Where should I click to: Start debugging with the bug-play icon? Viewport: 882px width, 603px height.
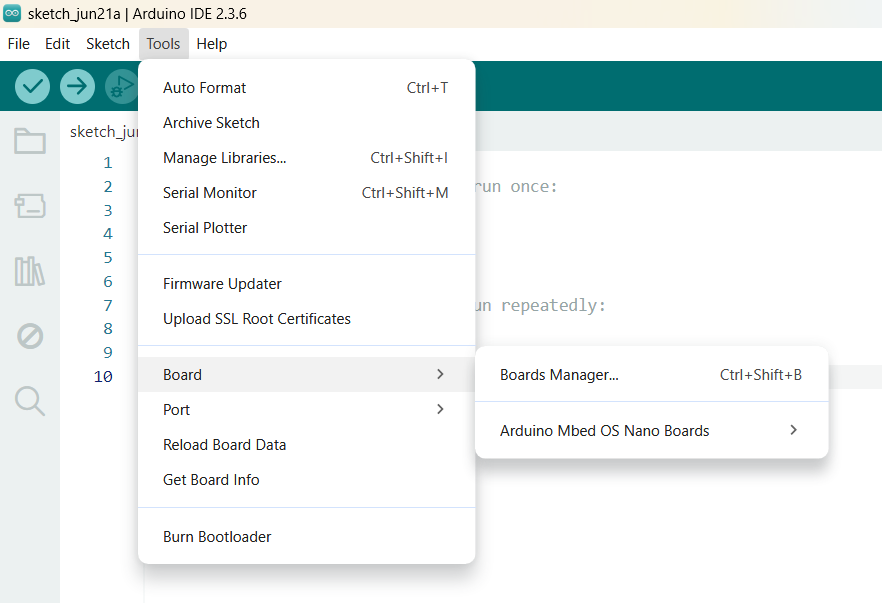coord(122,86)
